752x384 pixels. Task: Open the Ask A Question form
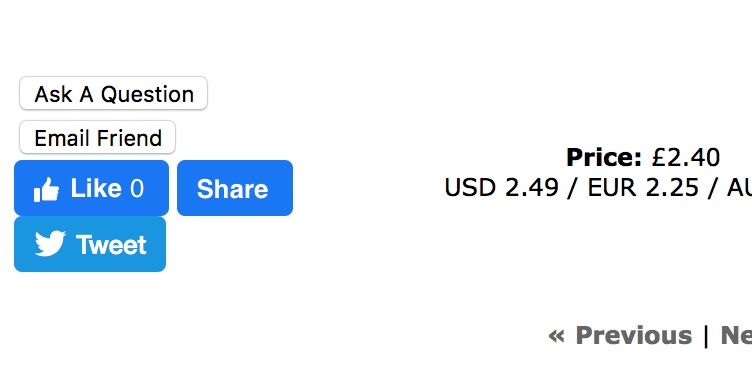[x=113, y=93]
